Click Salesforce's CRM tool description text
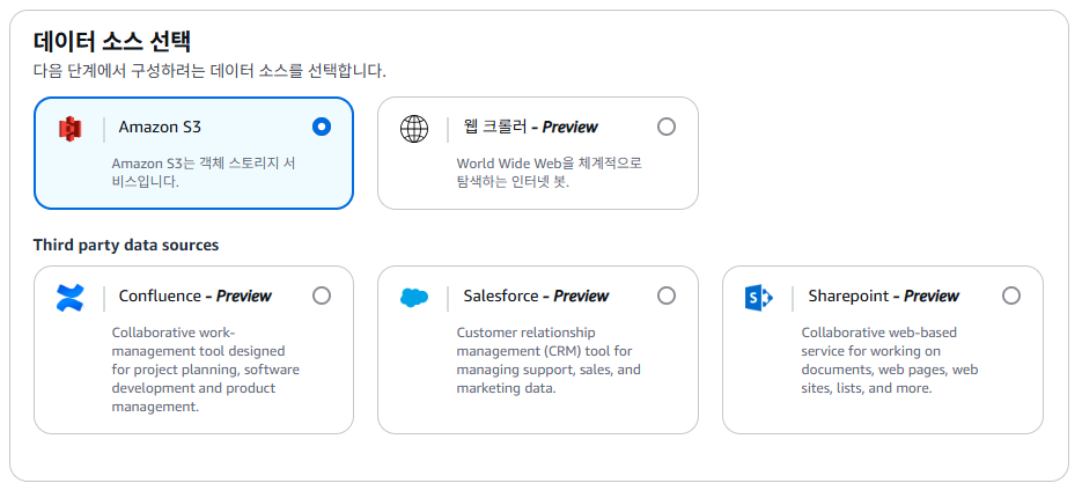 pos(548,361)
